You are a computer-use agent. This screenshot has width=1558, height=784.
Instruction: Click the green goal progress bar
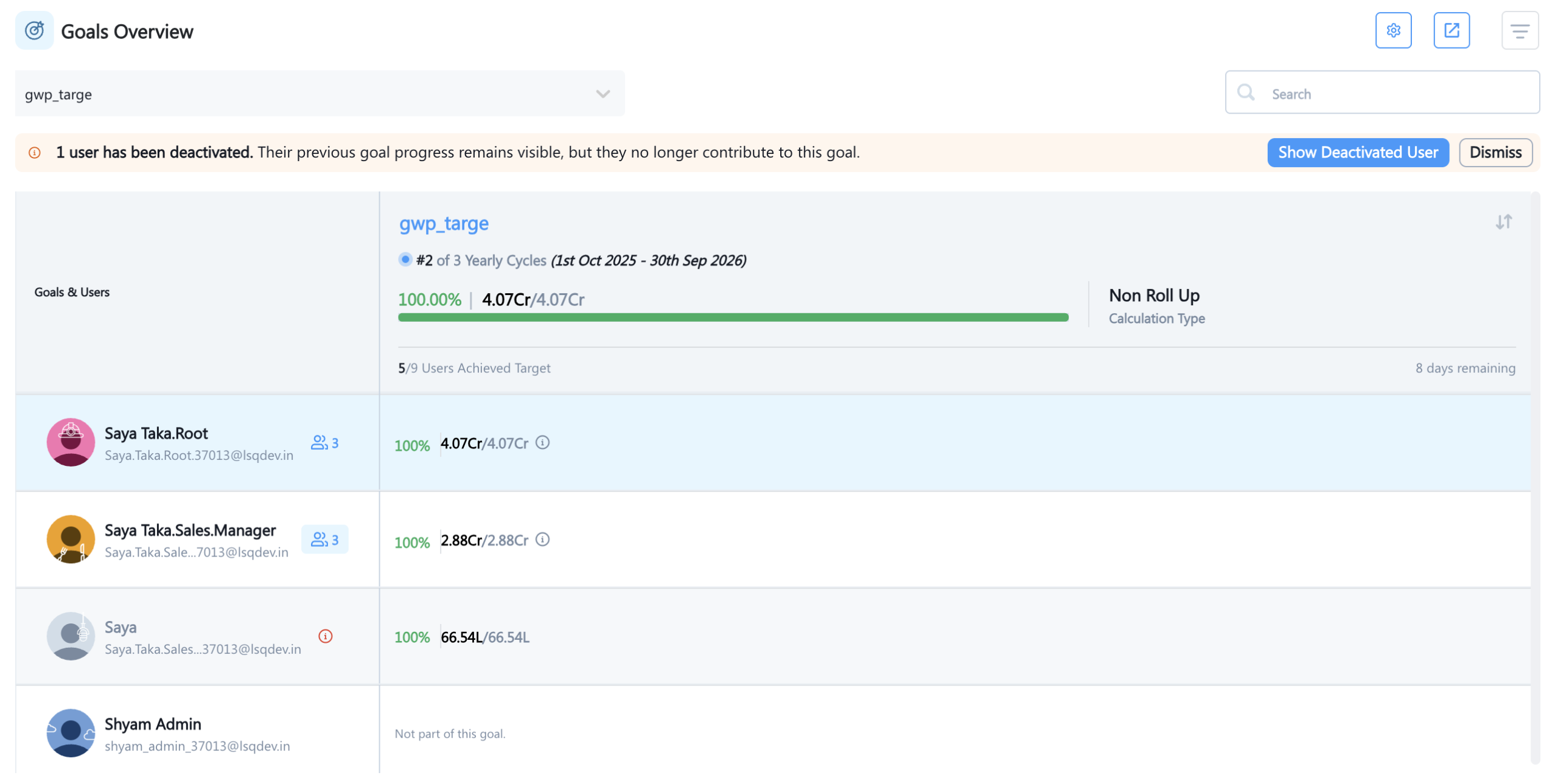click(x=733, y=317)
